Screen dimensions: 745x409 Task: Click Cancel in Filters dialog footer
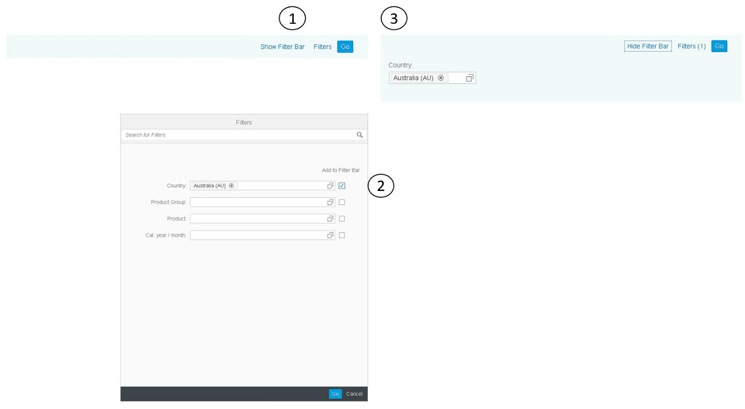354,394
